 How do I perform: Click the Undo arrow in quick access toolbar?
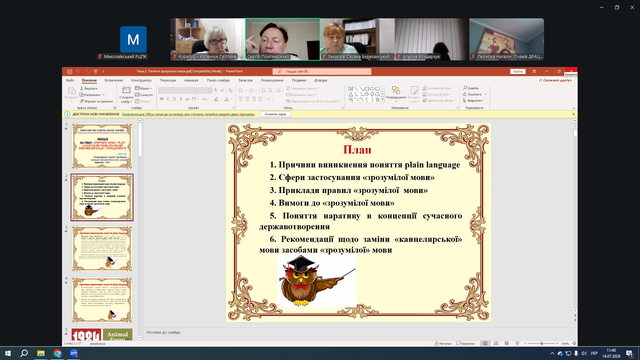click(77, 71)
